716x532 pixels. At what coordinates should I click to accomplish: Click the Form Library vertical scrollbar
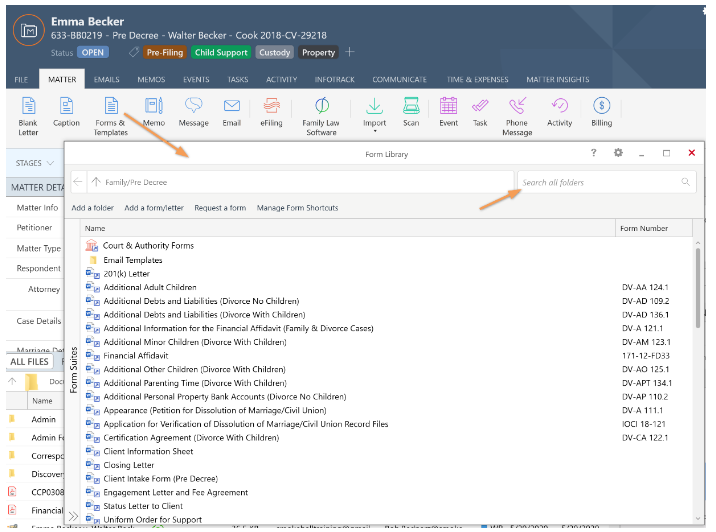[698, 288]
